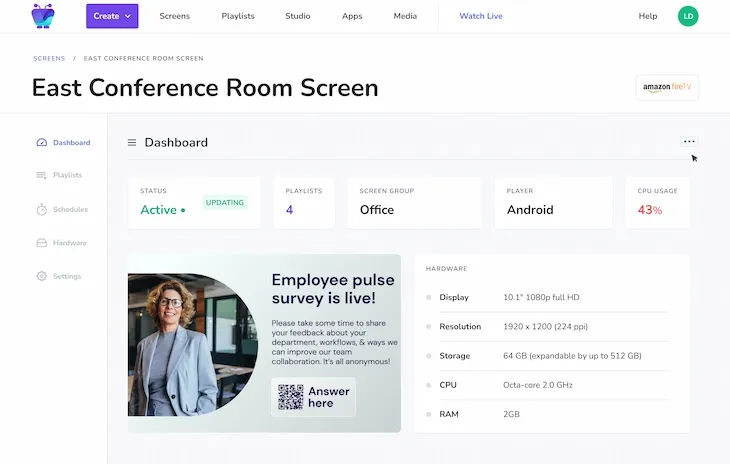
Task: Click the 43% CPU usage value
Action: [649, 210]
